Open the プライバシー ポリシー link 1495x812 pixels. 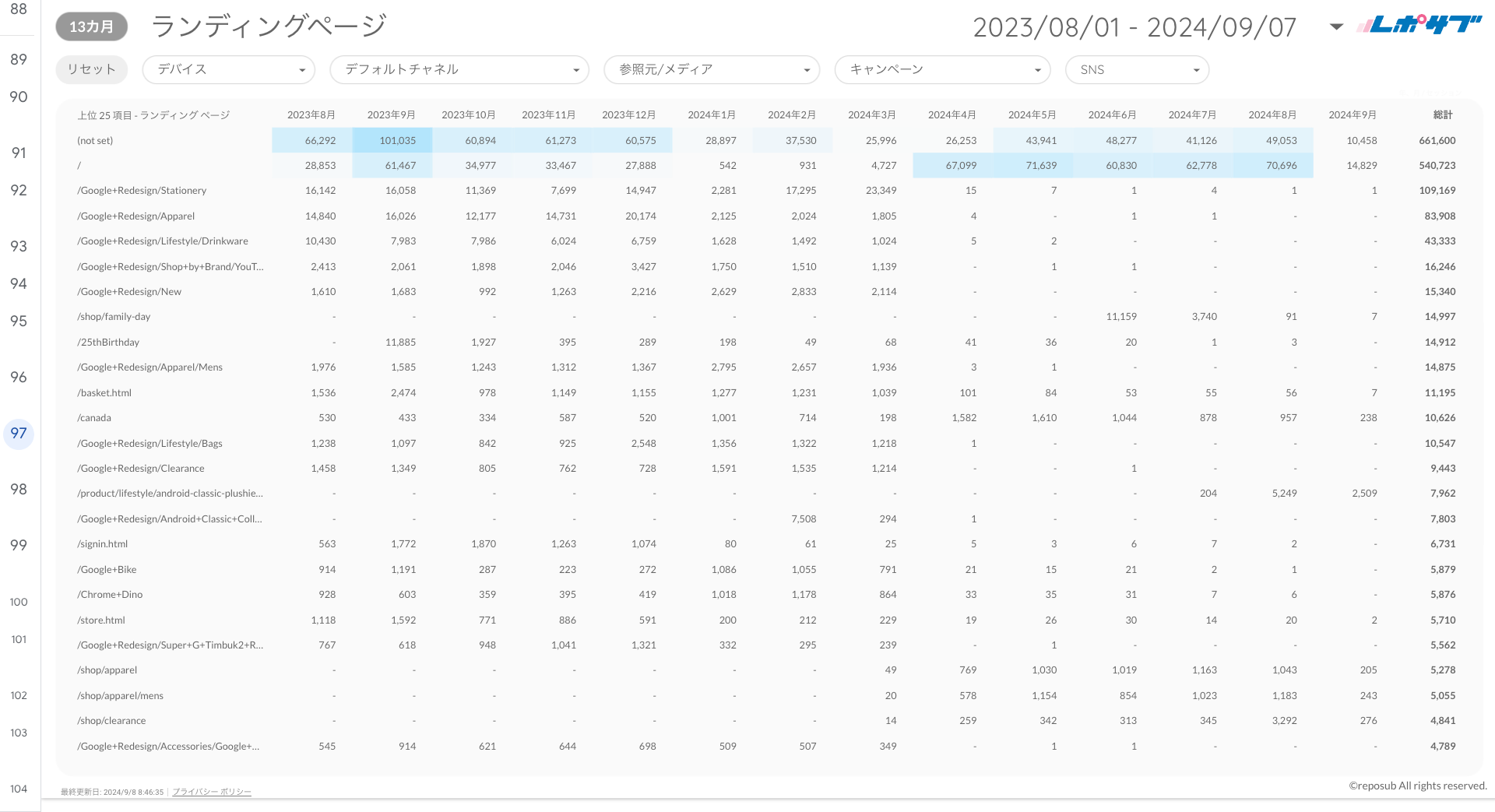(x=212, y=792)
